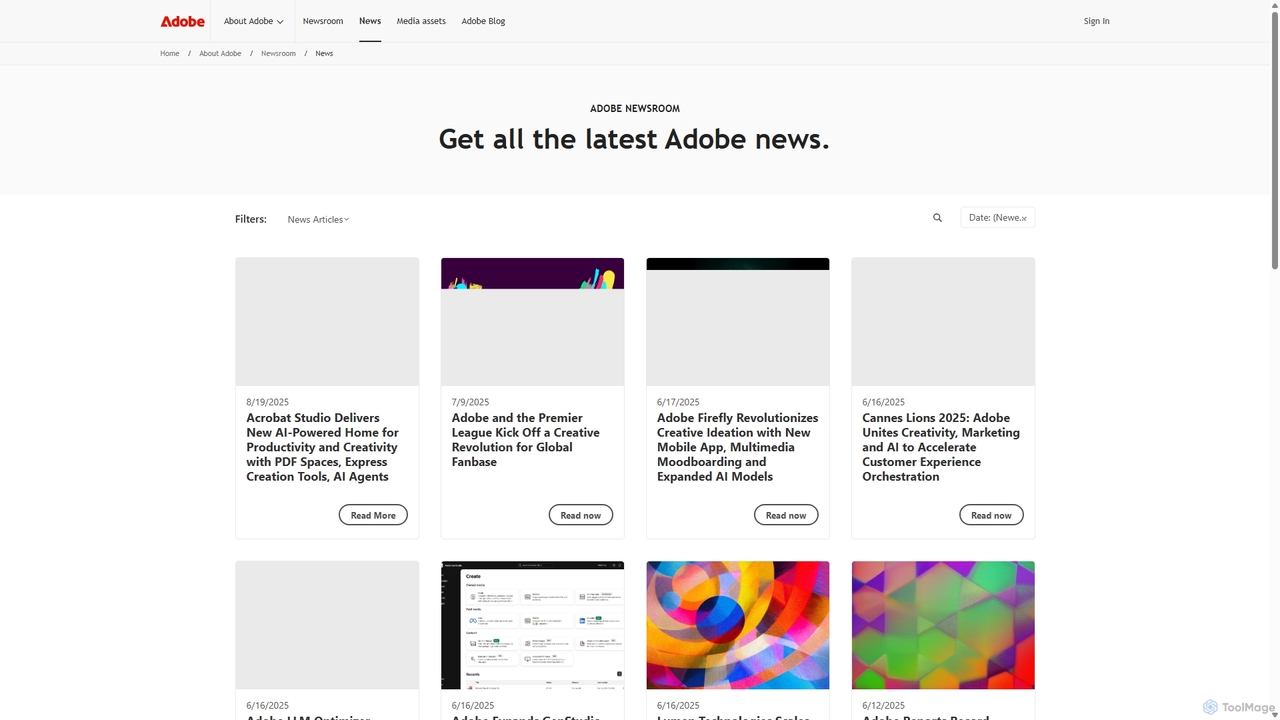Open Acrobat Studio Delivers article headline
The width and height of the screenshot is (1280, 720).
(x=323, y=447)
